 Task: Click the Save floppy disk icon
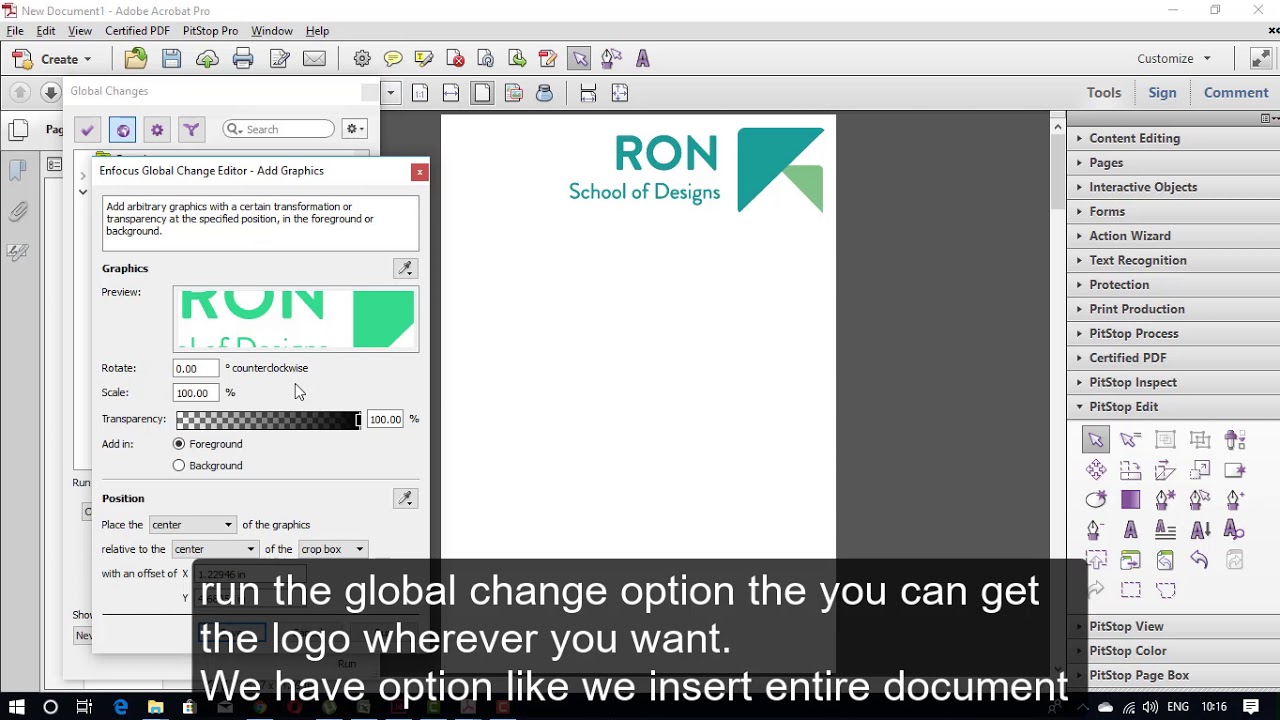tap(172, 59)
